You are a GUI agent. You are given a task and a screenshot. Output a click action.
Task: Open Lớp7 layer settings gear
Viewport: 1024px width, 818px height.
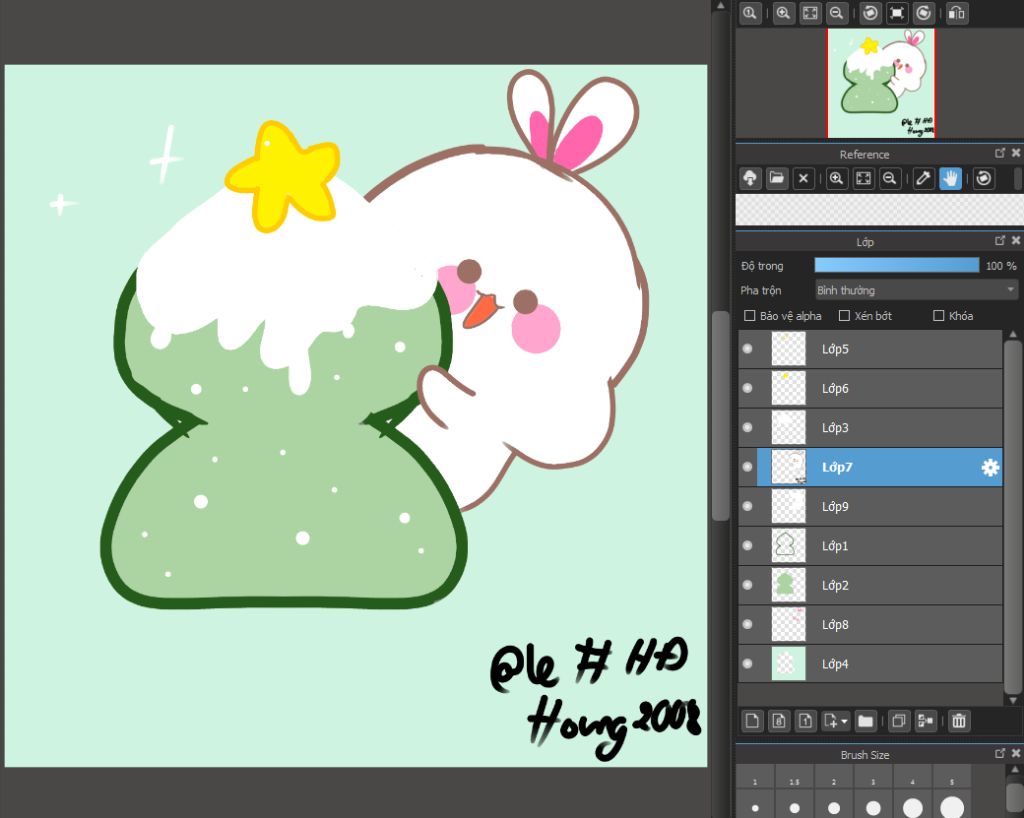click(990, 467)
